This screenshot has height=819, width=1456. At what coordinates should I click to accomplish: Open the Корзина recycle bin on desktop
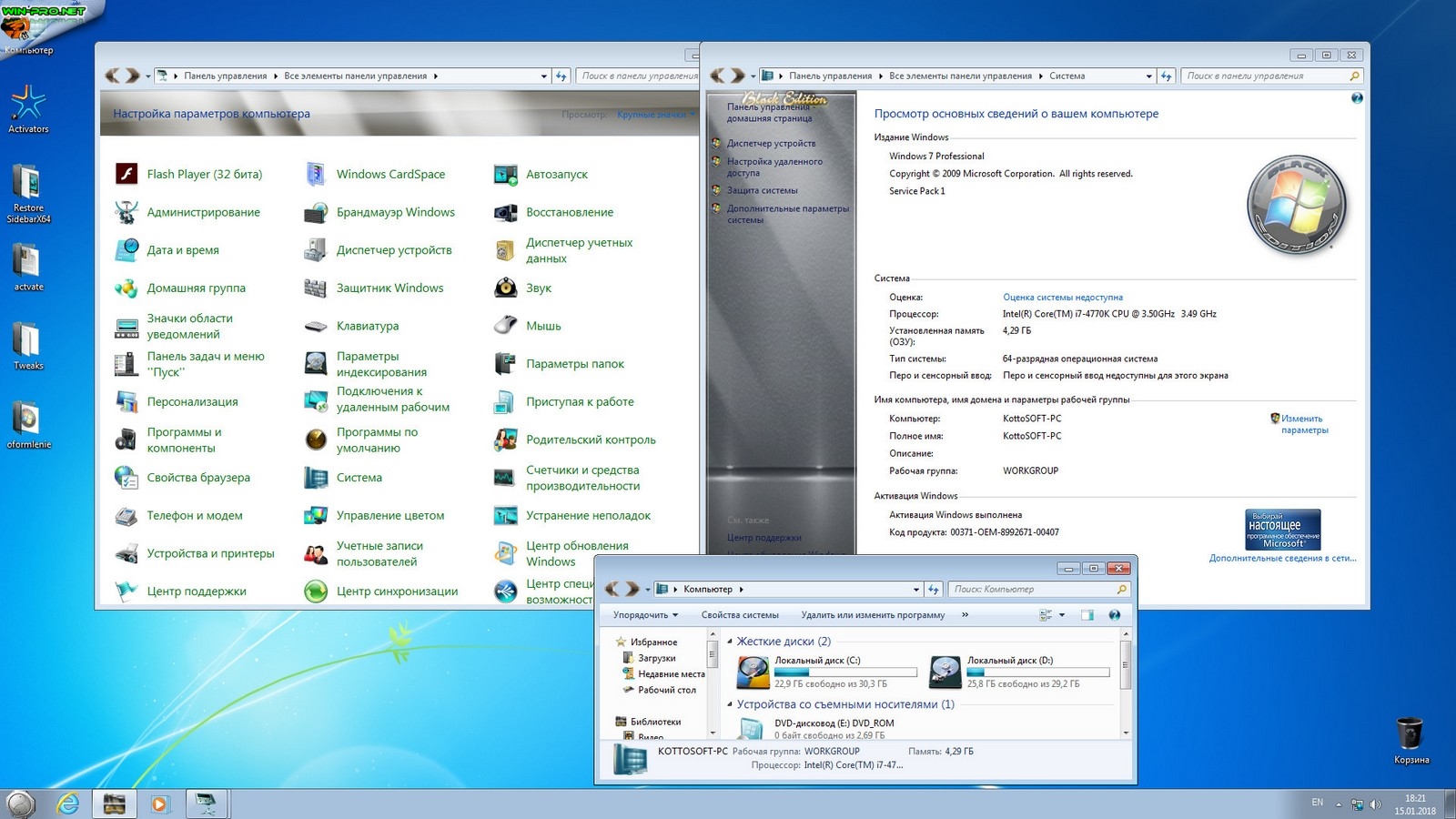click(1410, 734)
